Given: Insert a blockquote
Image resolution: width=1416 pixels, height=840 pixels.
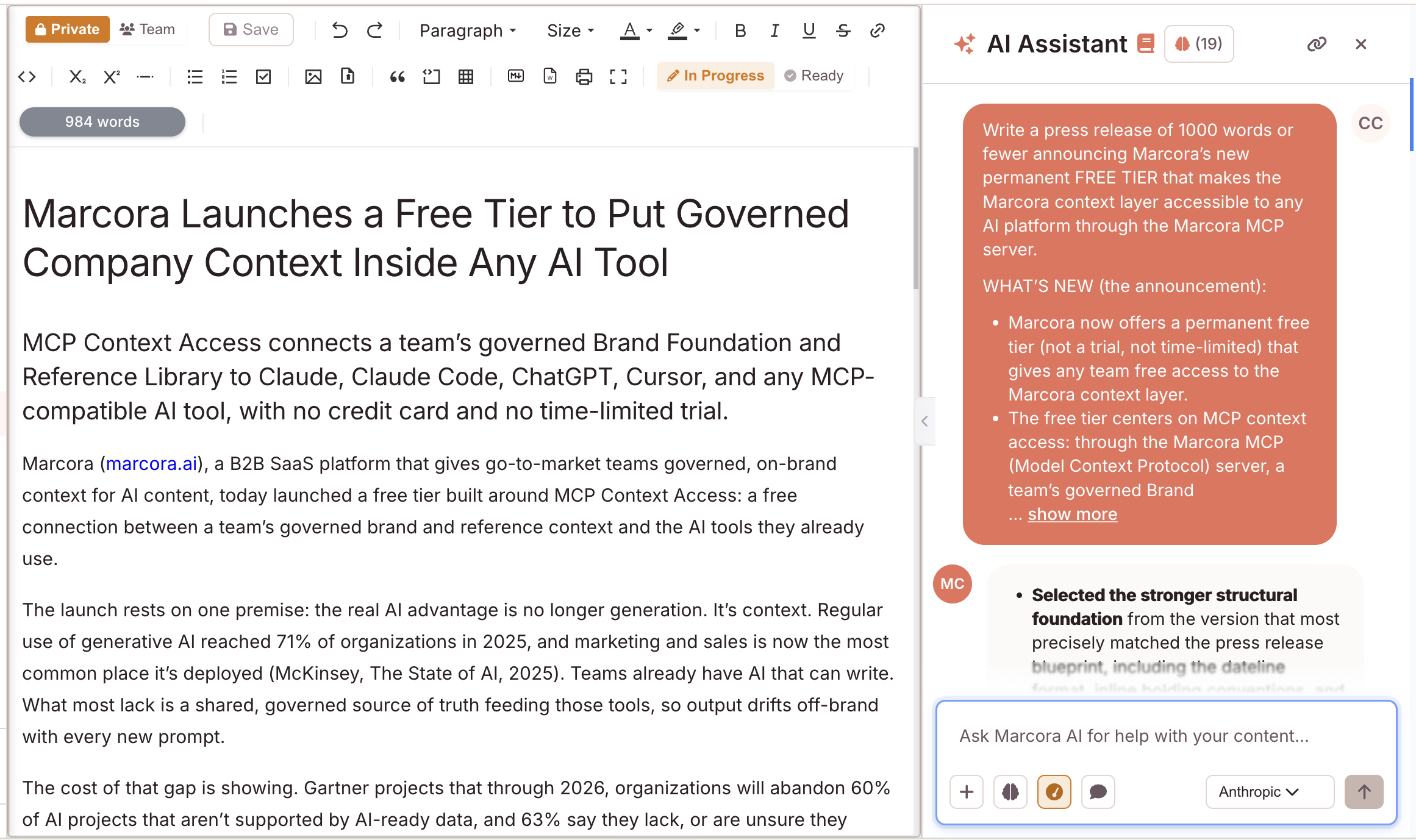Looking at the screenshot, I should point(398,76).
